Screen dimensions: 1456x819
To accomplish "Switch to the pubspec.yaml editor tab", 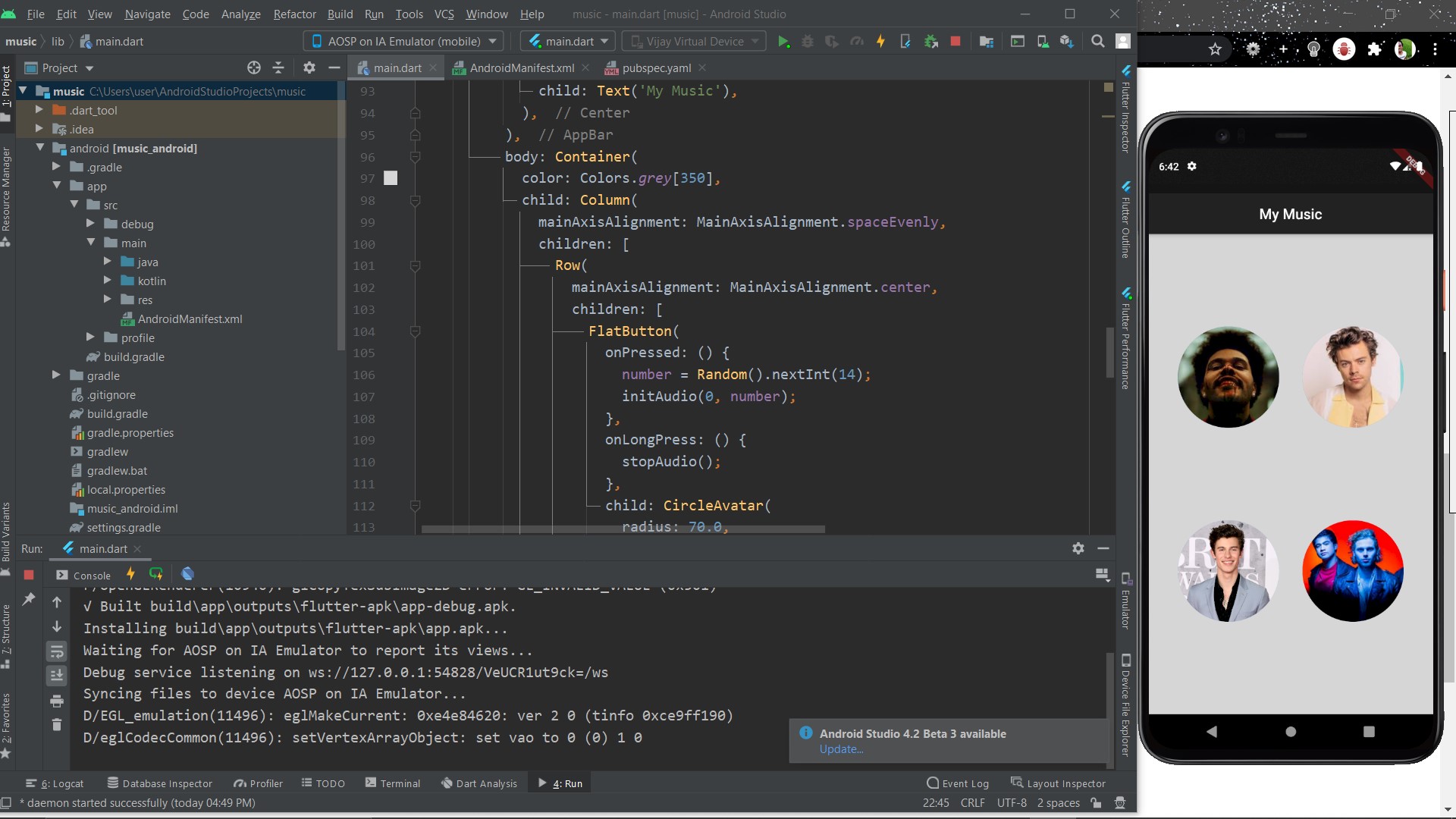I will (x=656, y=67).
